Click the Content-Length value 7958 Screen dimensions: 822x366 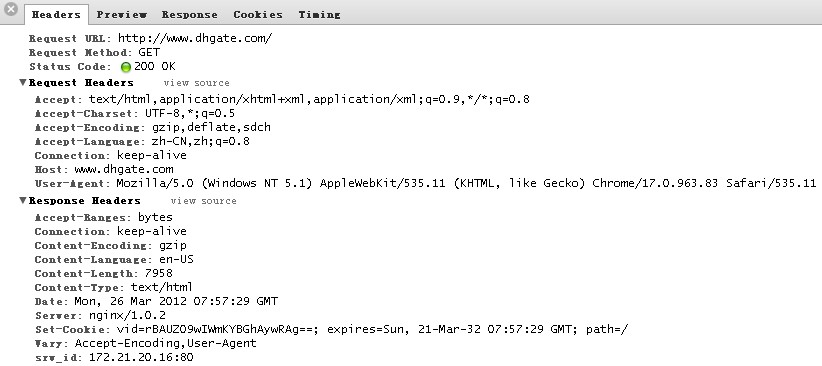pos(159,273)
